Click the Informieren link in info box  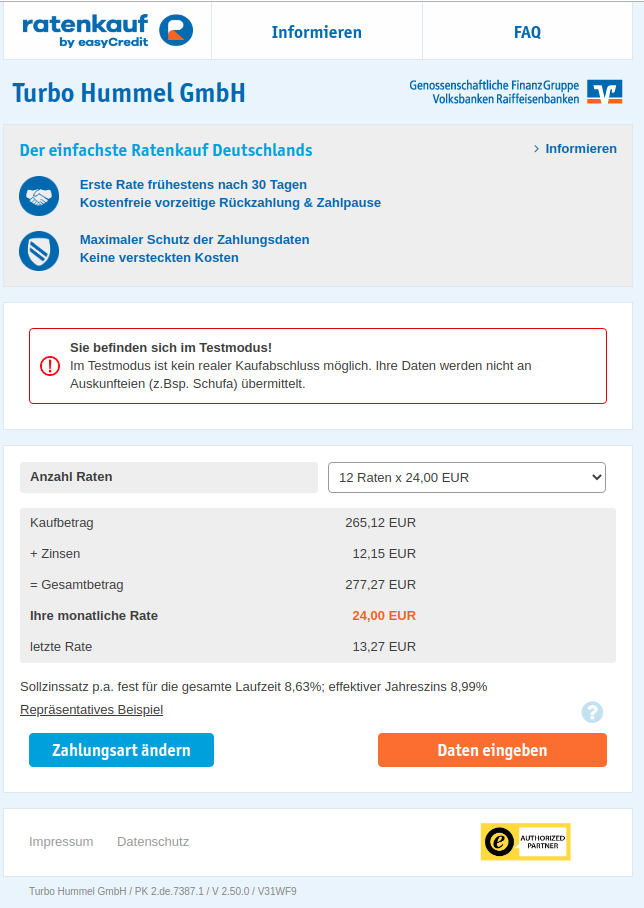(581, 149)
